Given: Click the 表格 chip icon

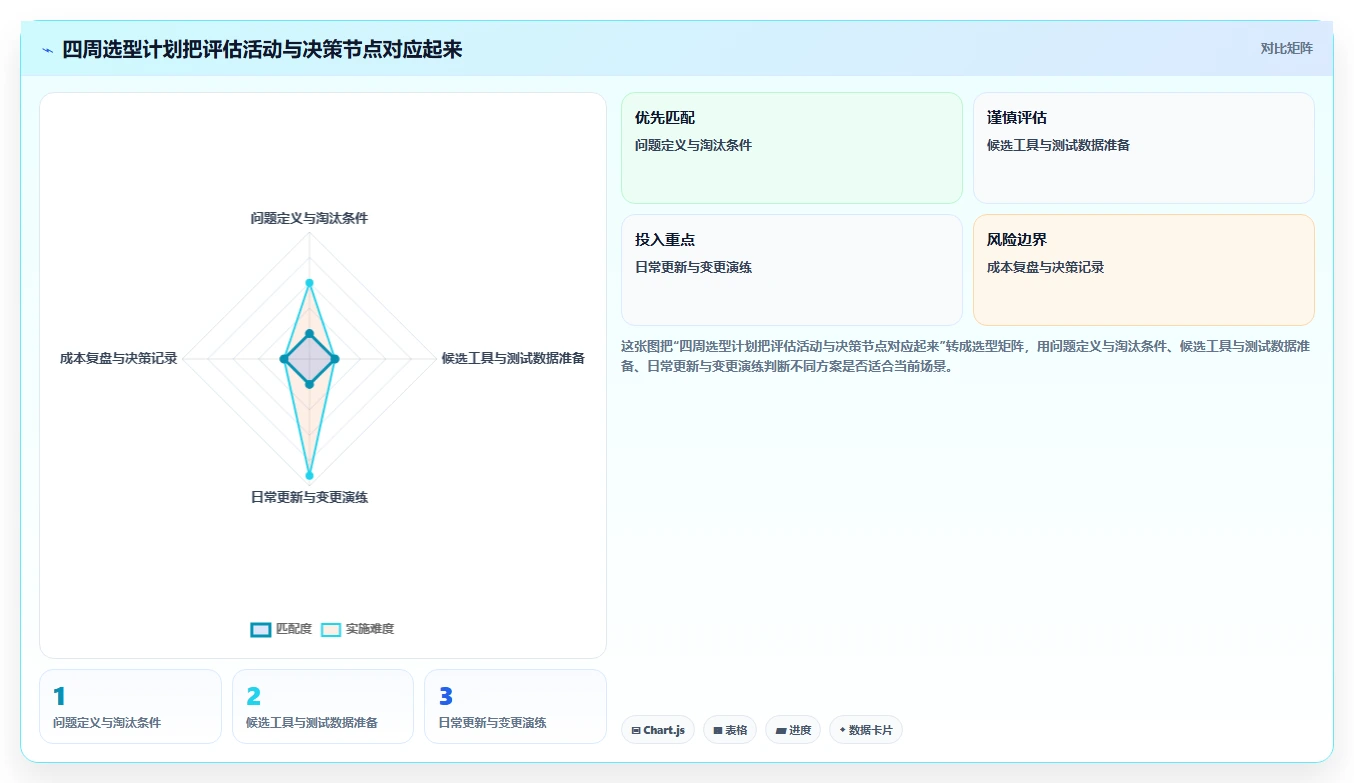Looking at the screenshot, I should click(718, 731).
